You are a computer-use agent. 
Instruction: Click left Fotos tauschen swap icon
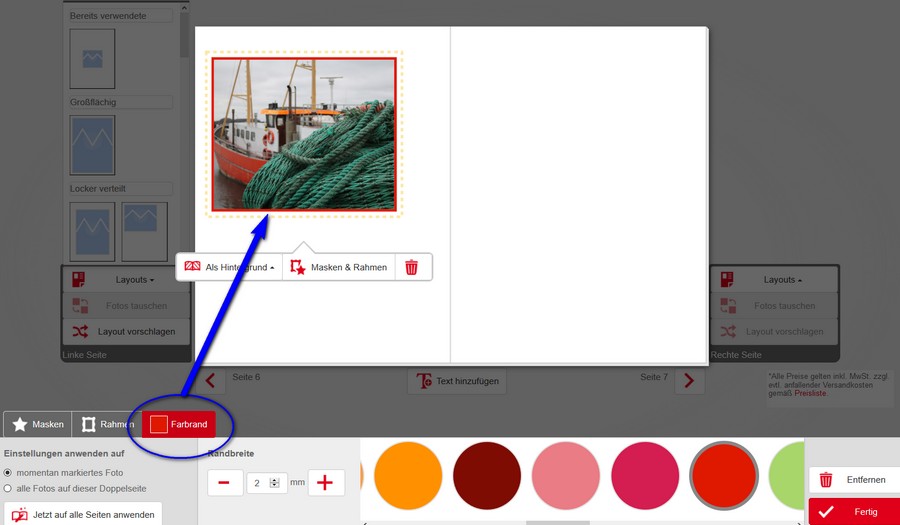pos(80,305)
